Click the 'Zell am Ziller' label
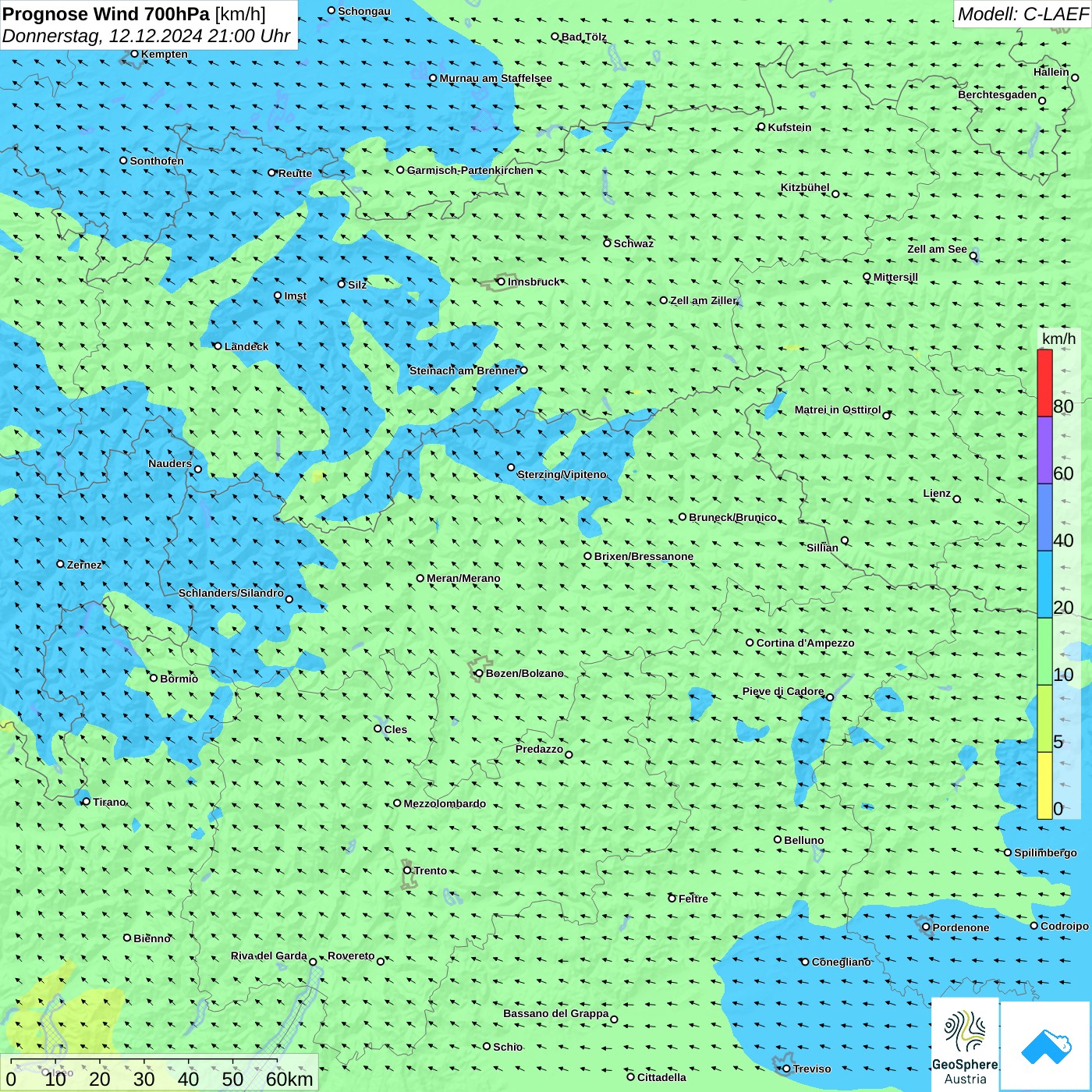The height and width of the screenshot is (1092, 1092). tap(703, 301)
